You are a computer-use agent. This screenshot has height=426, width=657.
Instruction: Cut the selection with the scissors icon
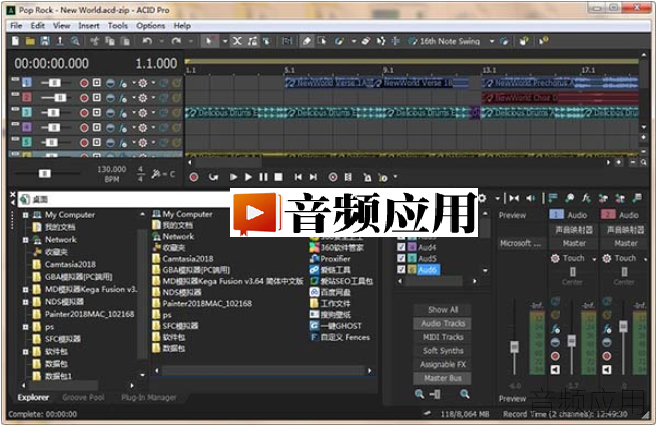tap(95, 41)
